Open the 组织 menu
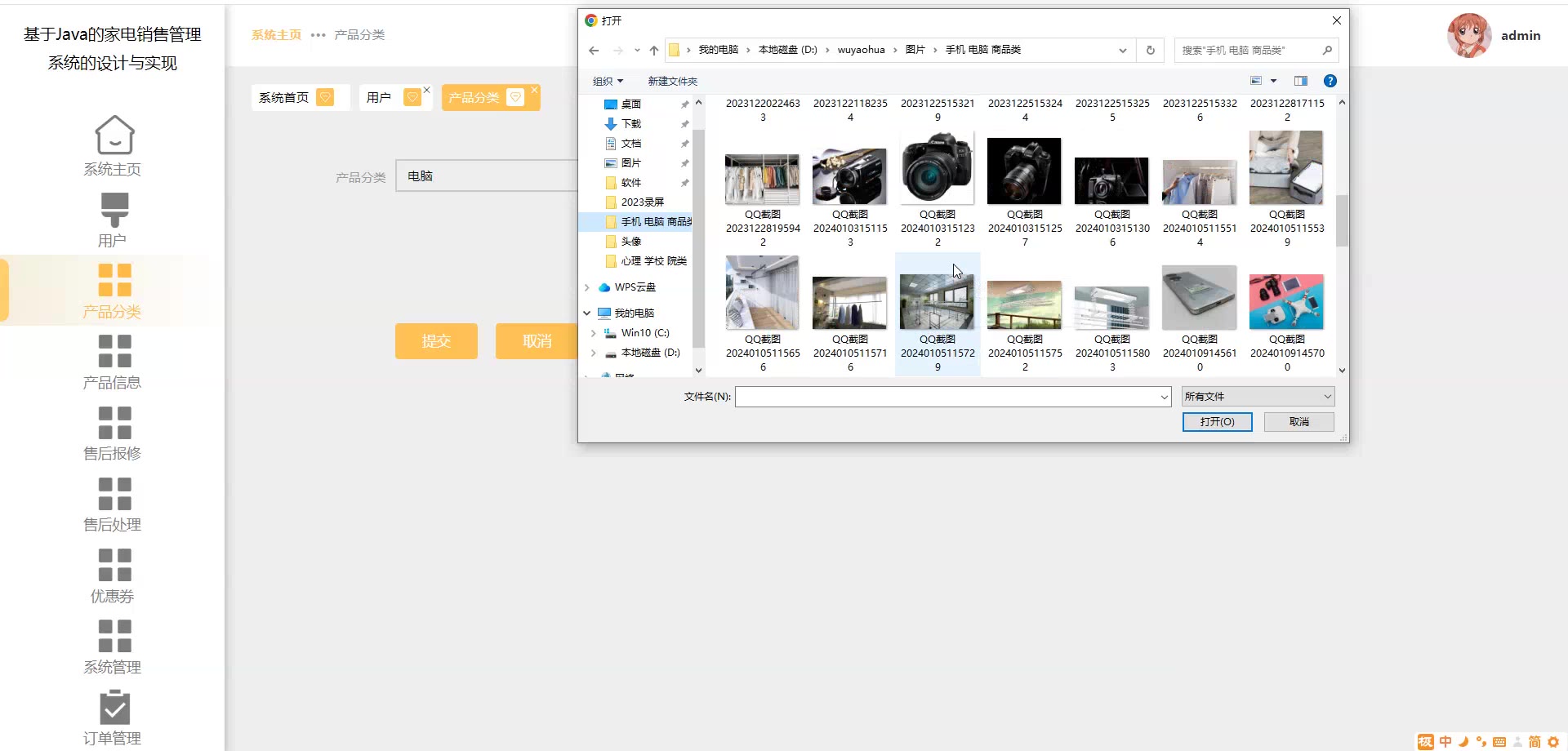1568x751 pixels. tap(608, 82)
